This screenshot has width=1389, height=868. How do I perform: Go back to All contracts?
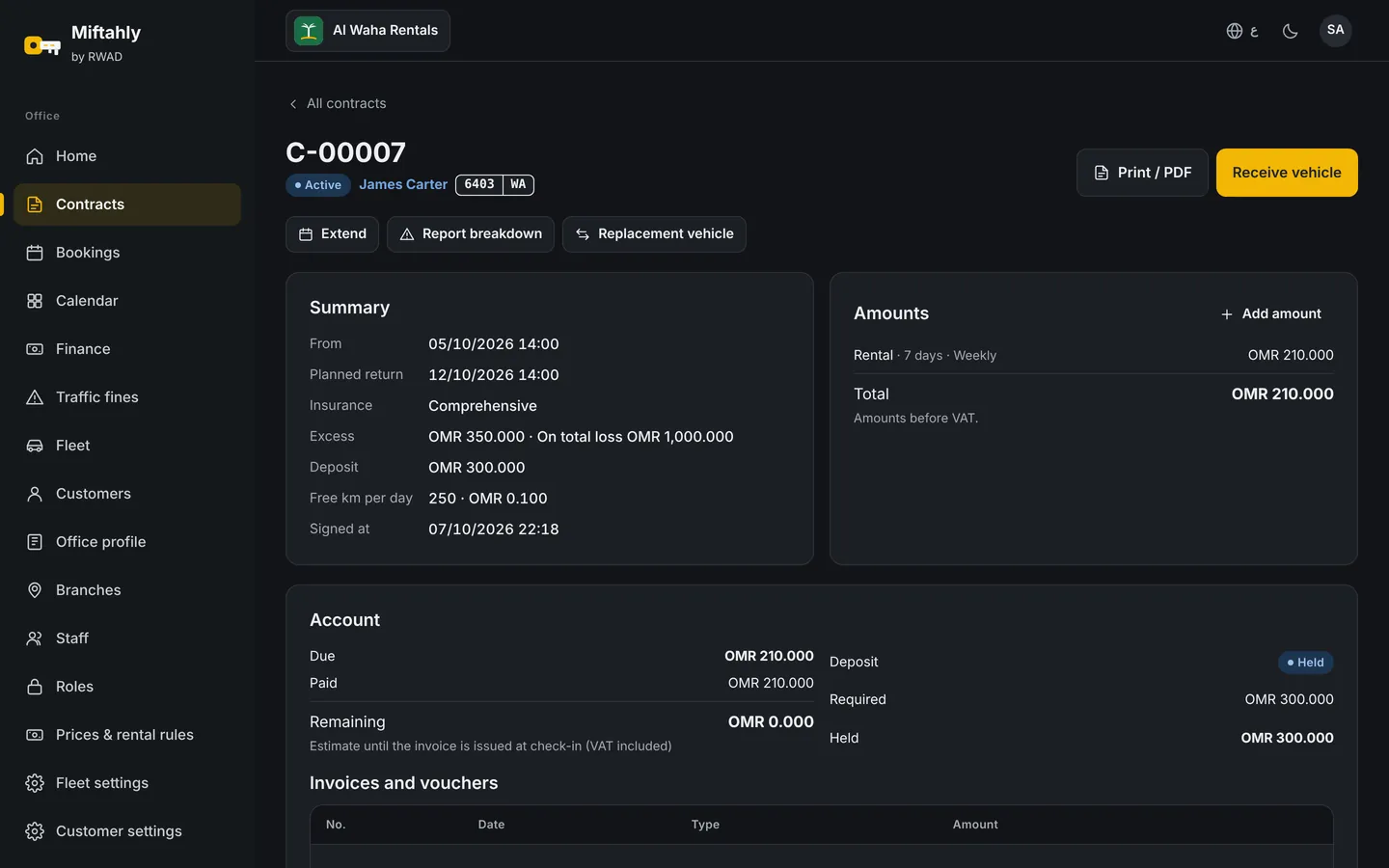(x=338, y=103)
